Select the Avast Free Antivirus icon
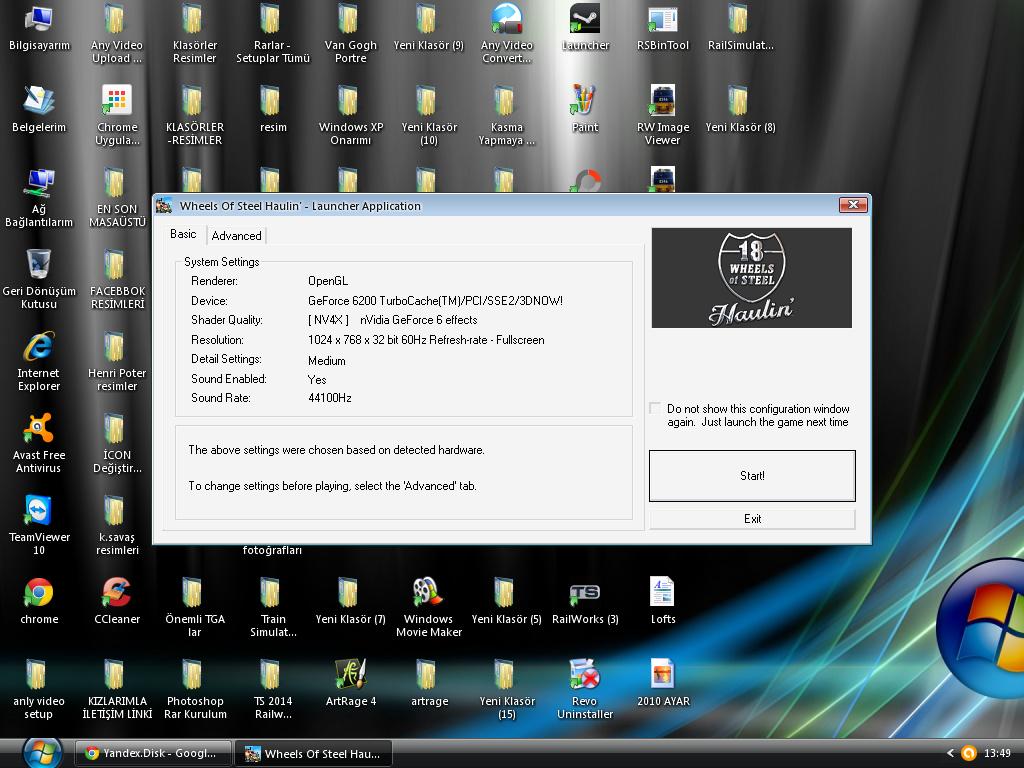 click(x=39, y=443)
